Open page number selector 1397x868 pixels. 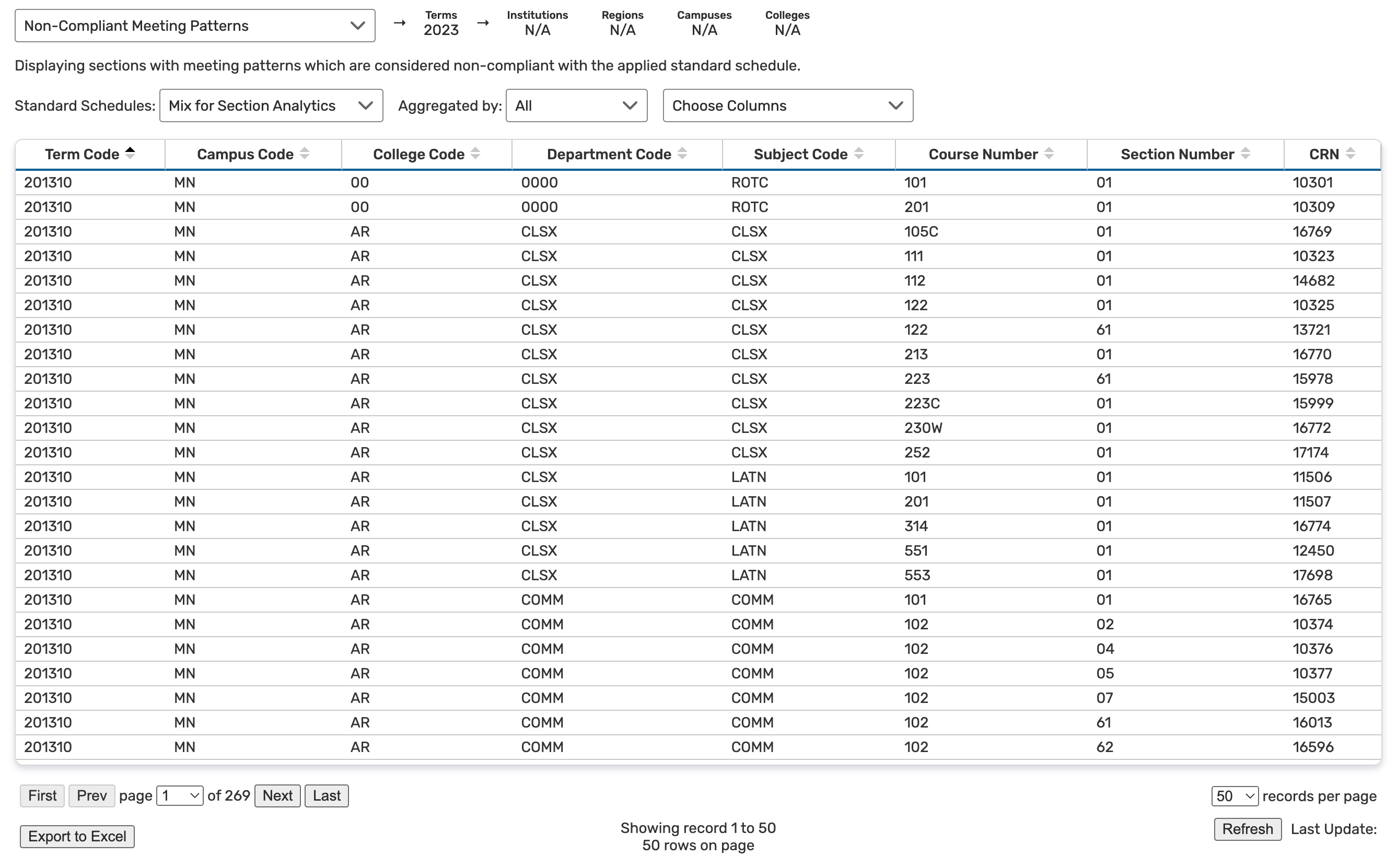[179, 796]
